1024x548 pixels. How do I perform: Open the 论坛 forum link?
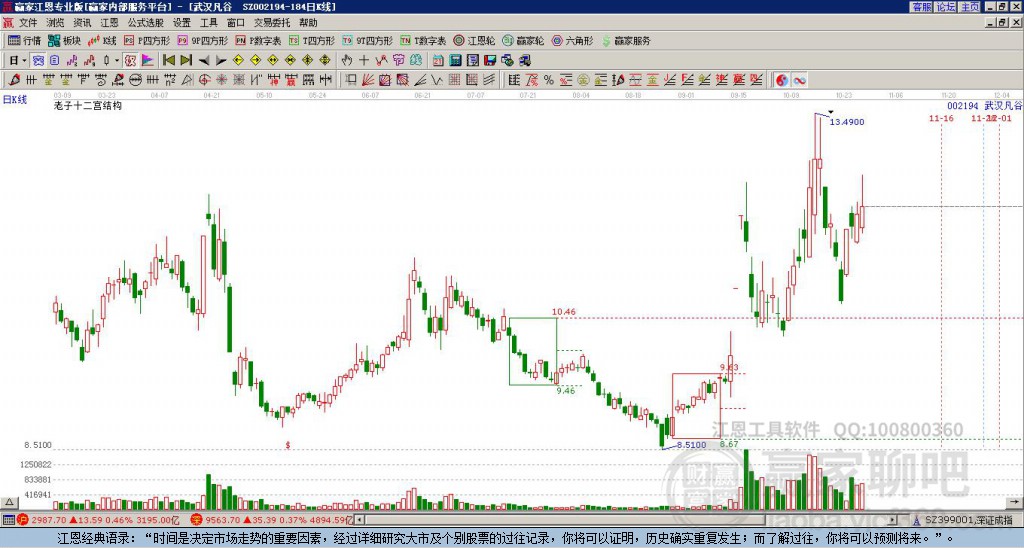945,7
